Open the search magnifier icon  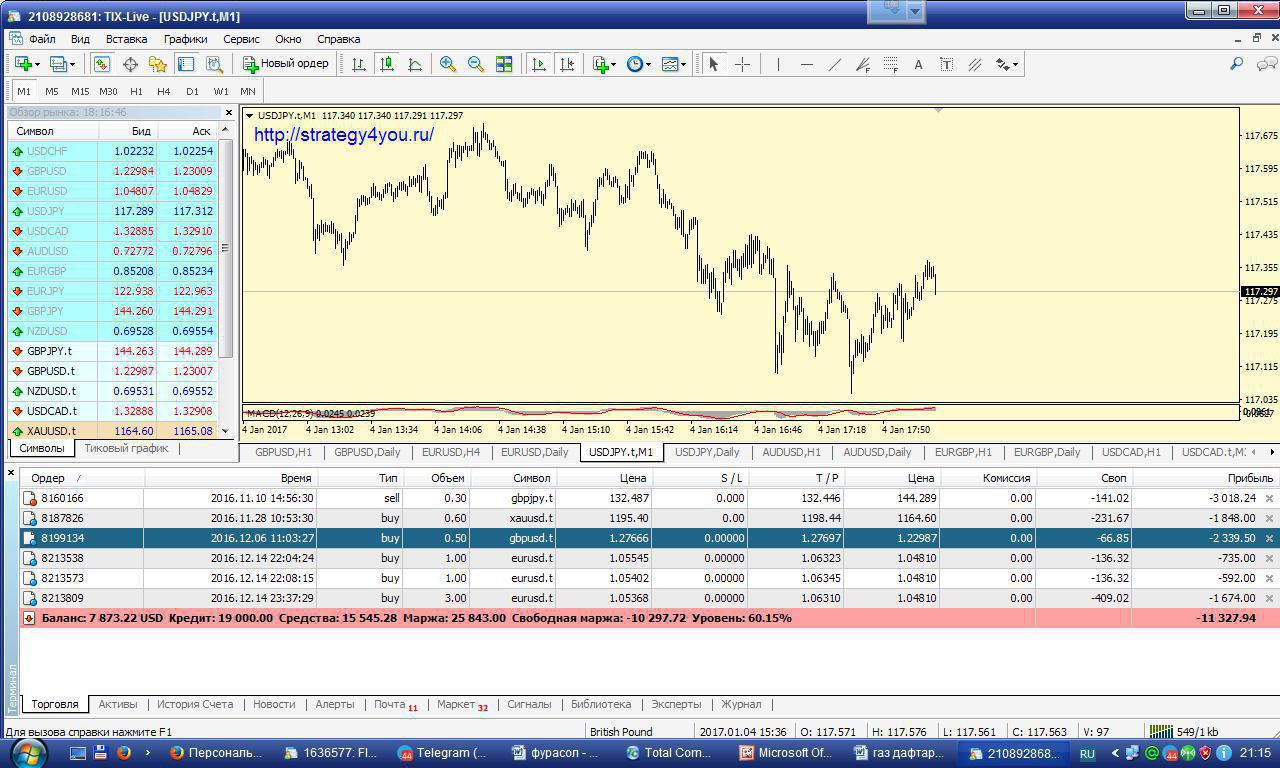pos(1236,64)
